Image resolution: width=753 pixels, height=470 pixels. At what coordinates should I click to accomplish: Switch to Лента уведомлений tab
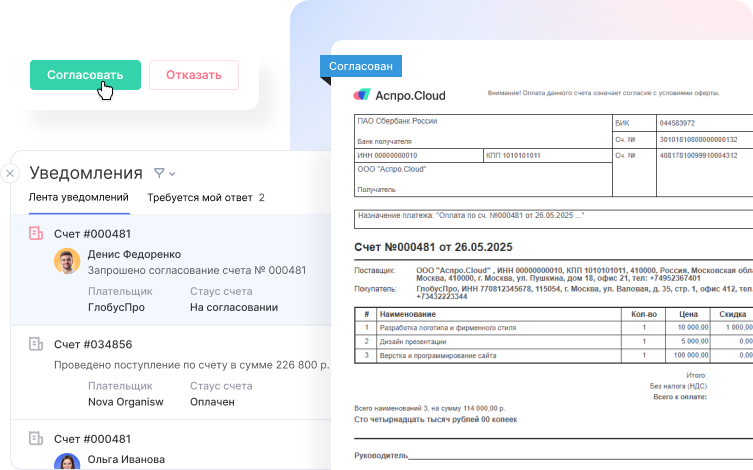79,198
